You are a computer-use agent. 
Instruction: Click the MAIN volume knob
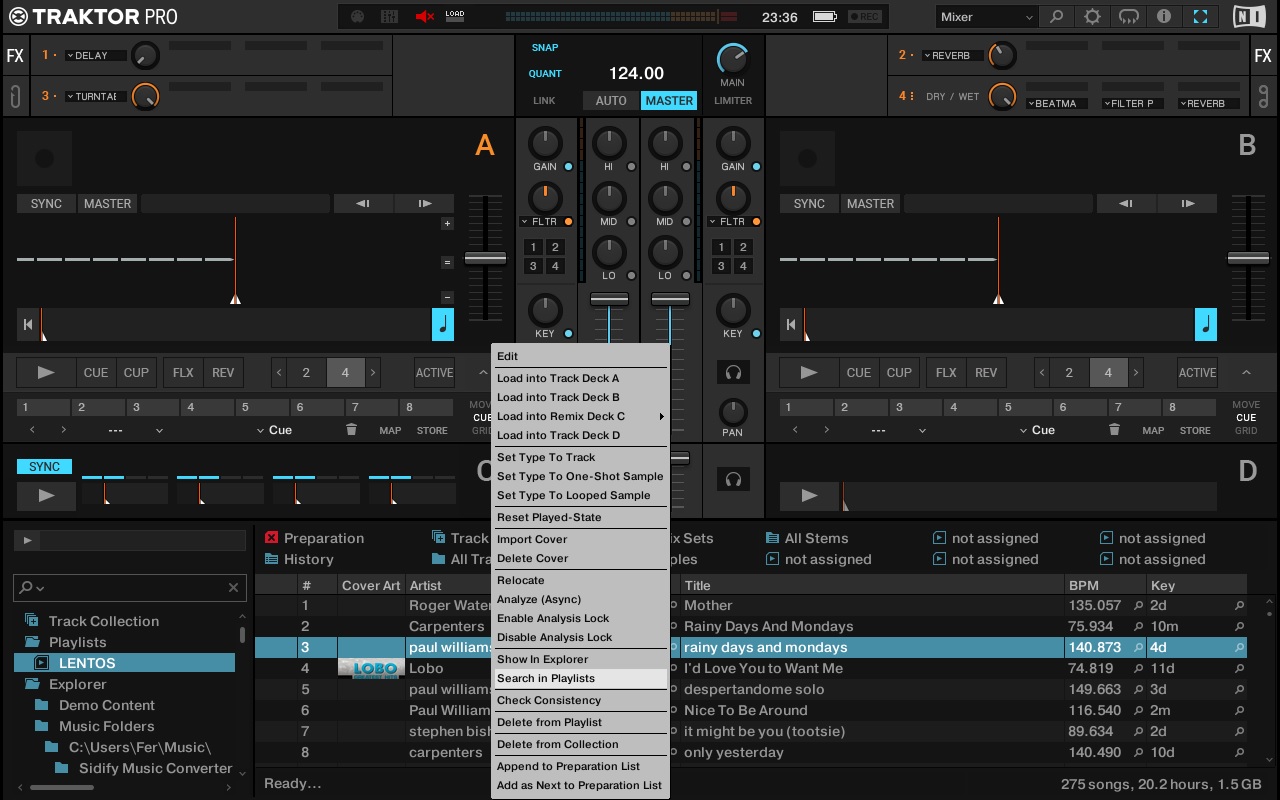coord(733,57)
